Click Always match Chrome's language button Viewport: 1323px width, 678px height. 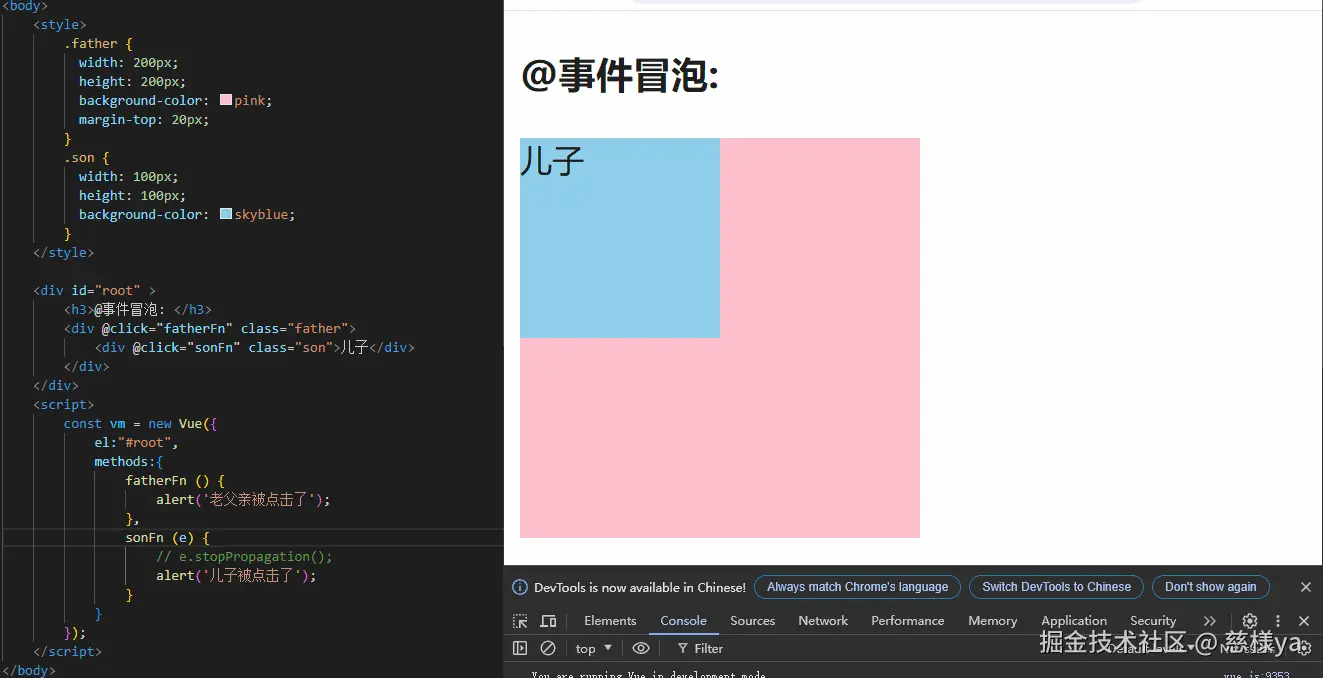point(857,587)
